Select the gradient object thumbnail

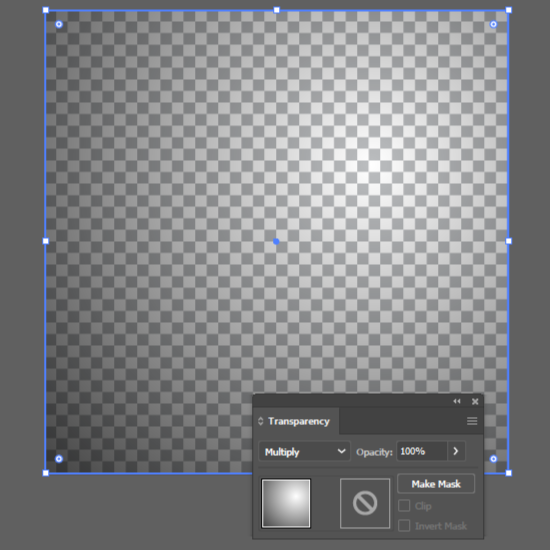click(286, 503)
